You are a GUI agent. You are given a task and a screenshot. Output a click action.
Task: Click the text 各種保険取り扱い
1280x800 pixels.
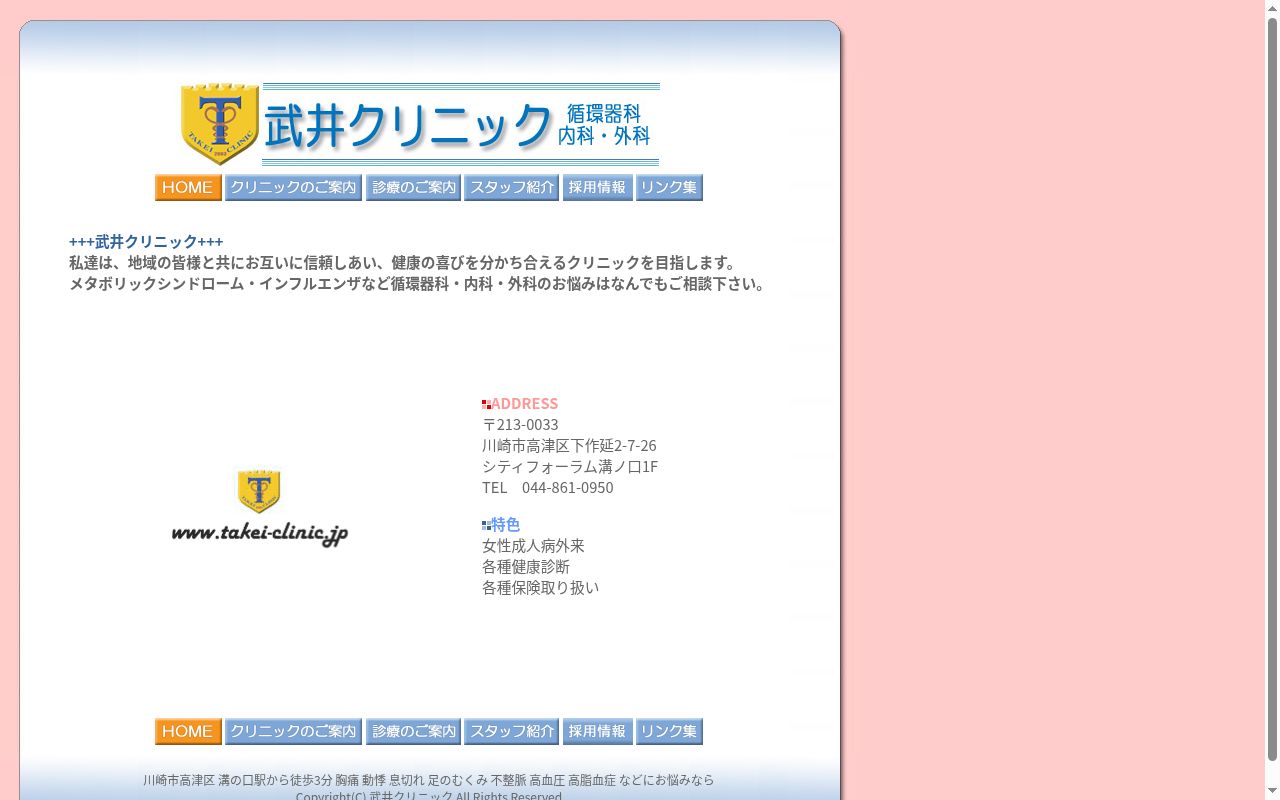(540, 587)
